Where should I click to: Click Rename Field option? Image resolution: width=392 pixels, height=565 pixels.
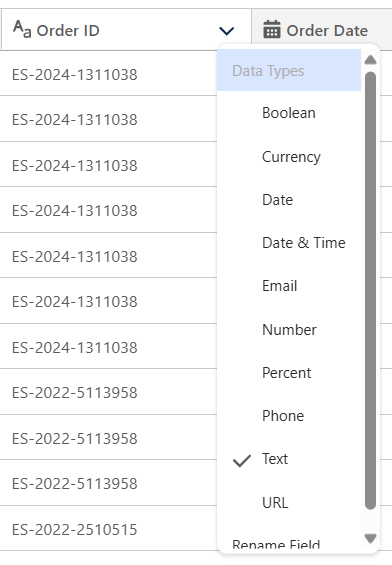click(x=276, y=543)
